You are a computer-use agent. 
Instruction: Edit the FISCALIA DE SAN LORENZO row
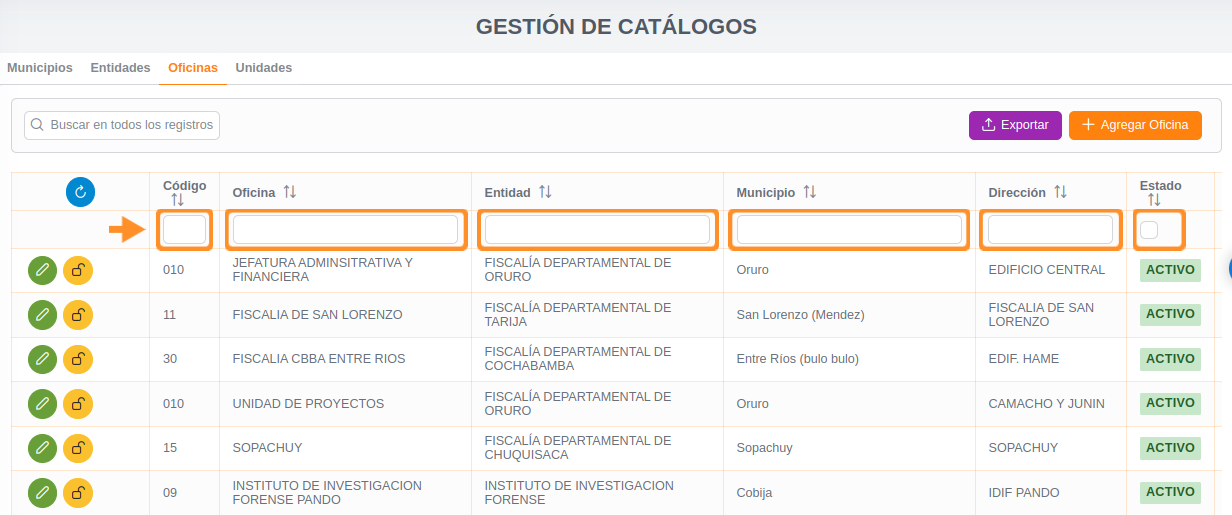[42, 314]
